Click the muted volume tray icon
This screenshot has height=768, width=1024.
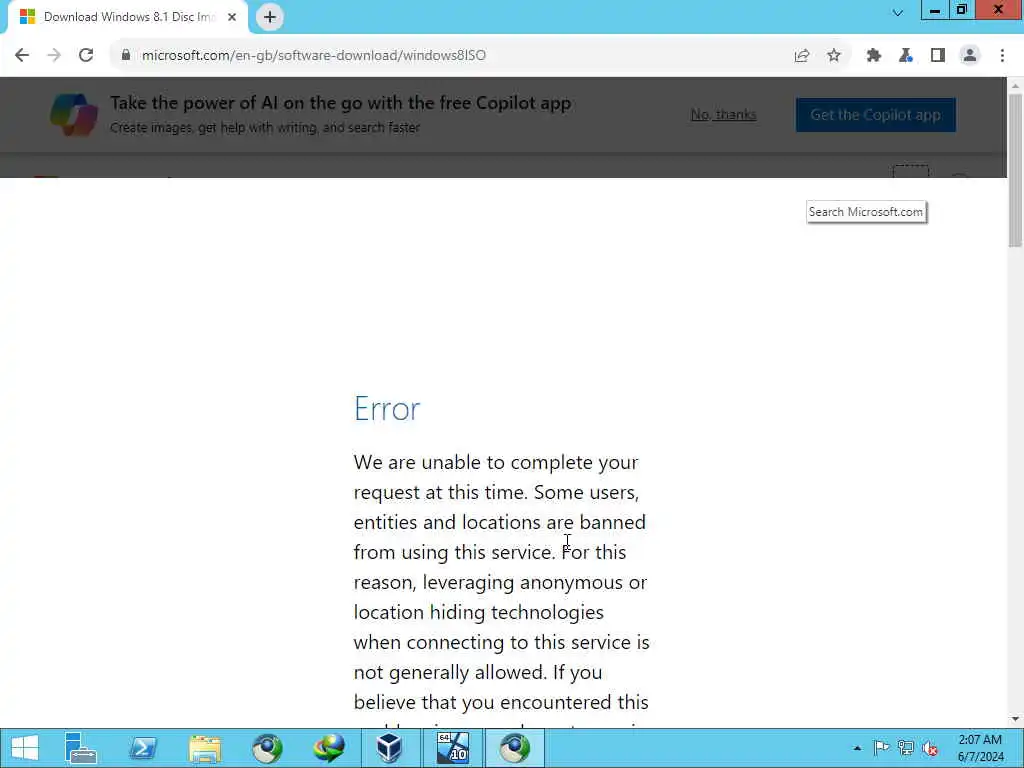coord(930,748)
